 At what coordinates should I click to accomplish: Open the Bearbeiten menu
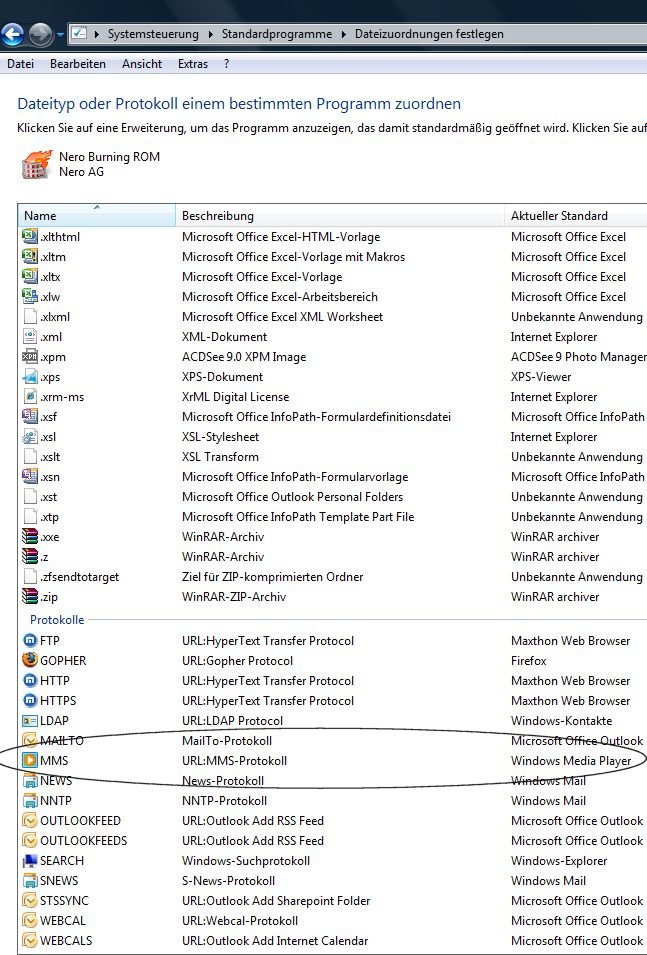(x=77, y=64)
